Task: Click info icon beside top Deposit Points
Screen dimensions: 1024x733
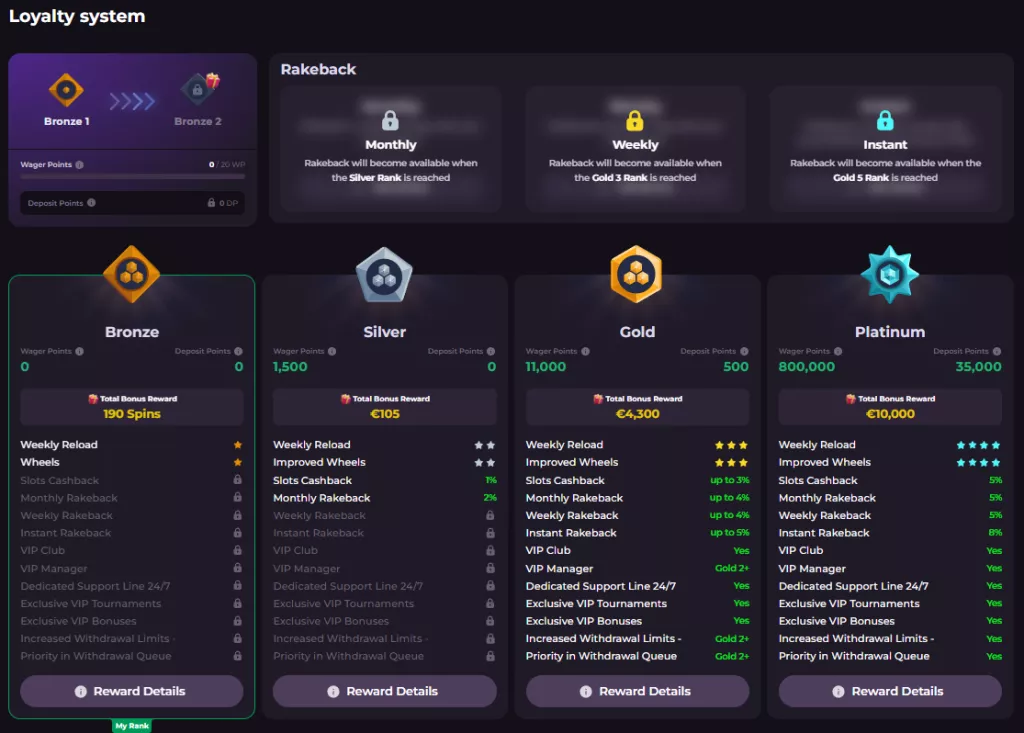Action: tap(91, 203)
